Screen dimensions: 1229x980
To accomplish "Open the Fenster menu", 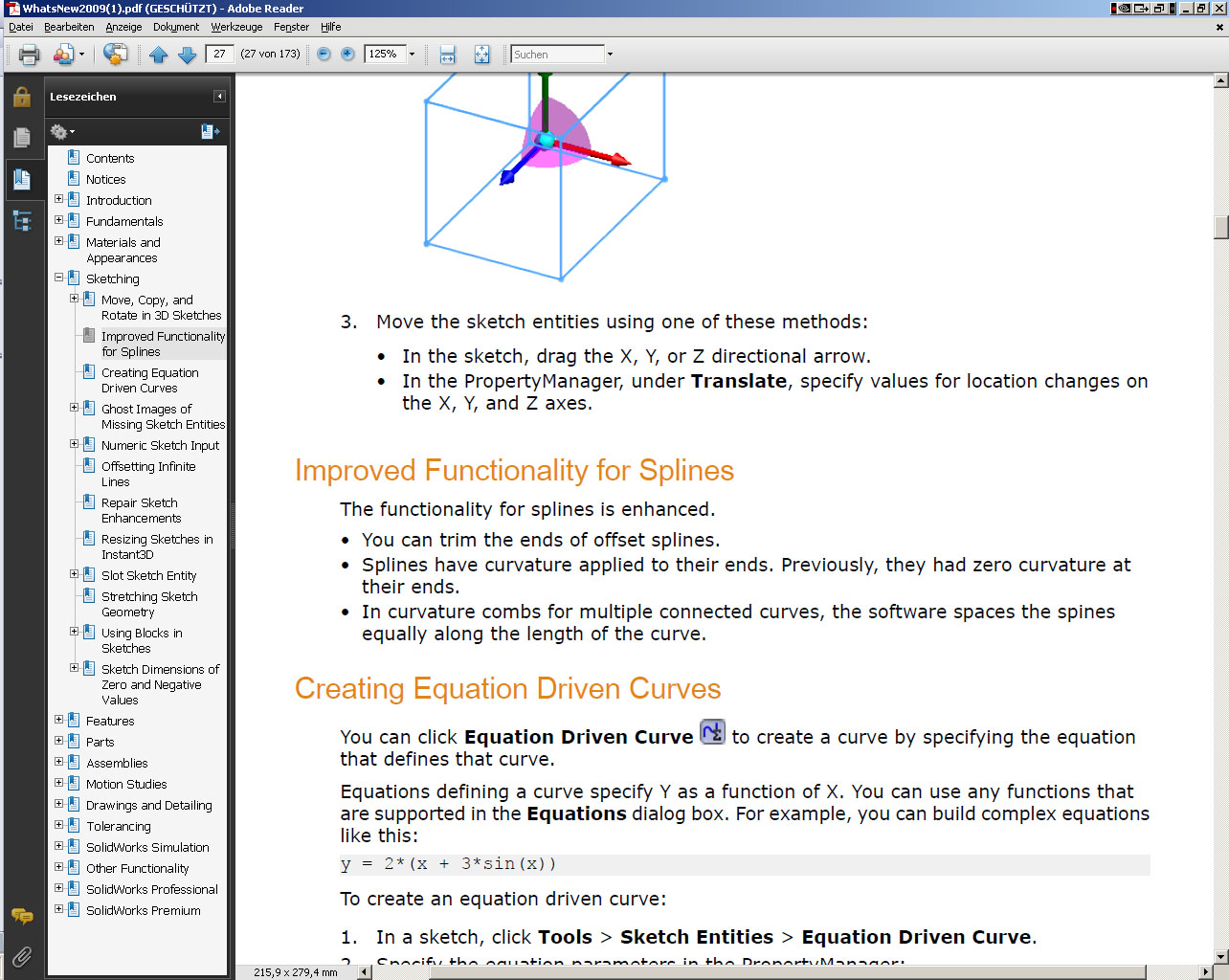I will pos(291,27).
